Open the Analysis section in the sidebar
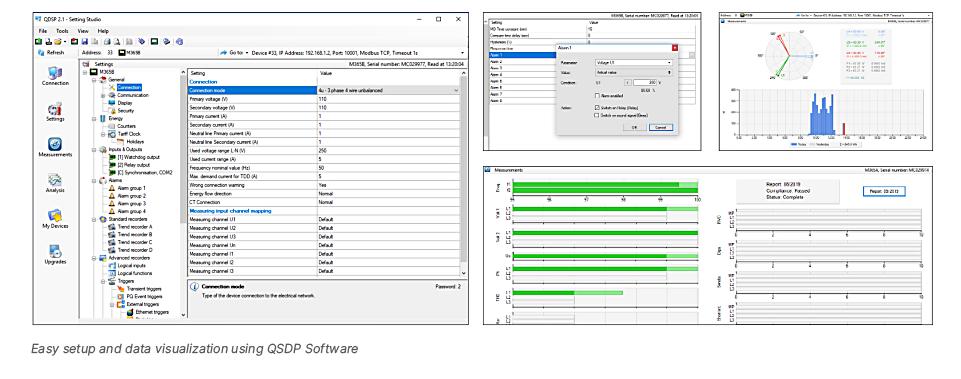The image size is (961, 379). pos(55,183)
